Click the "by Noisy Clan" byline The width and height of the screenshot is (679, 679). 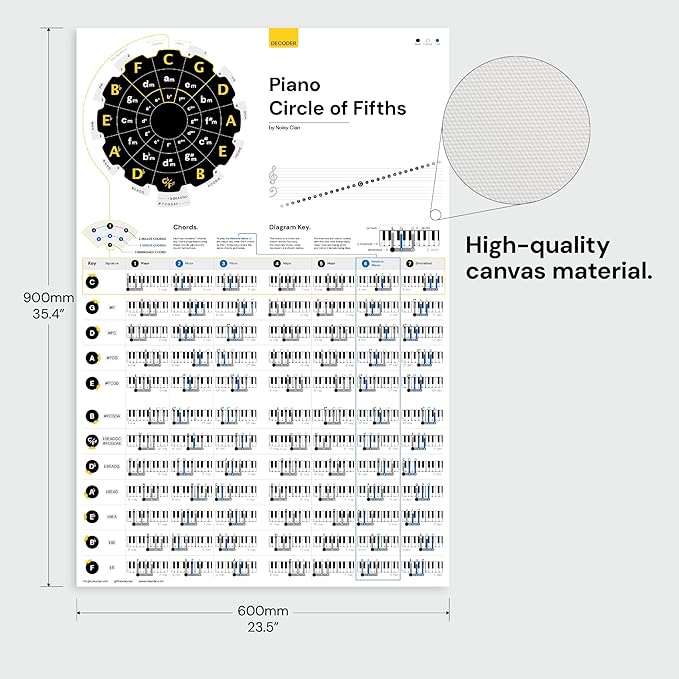(x=285, y=127)
